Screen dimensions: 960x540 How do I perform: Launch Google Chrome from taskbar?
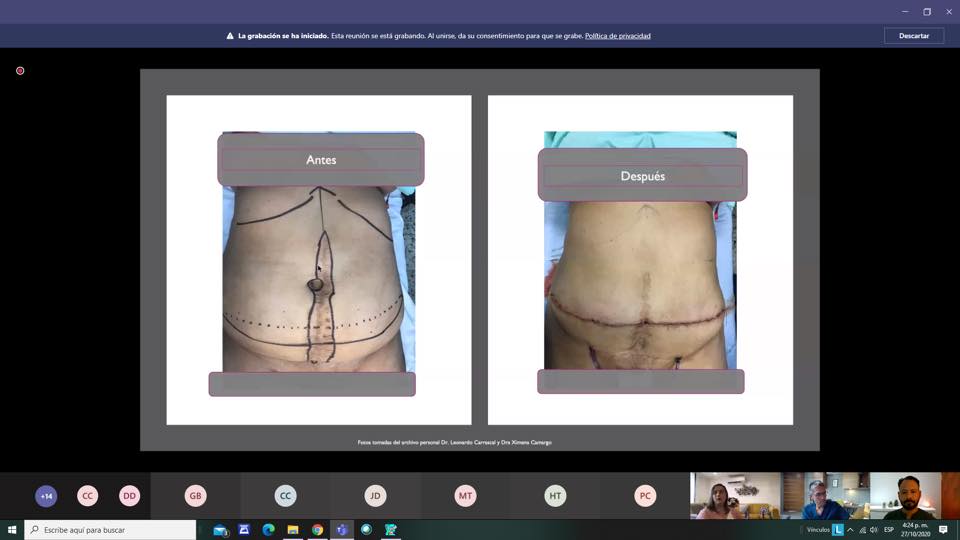coord(317,530)
